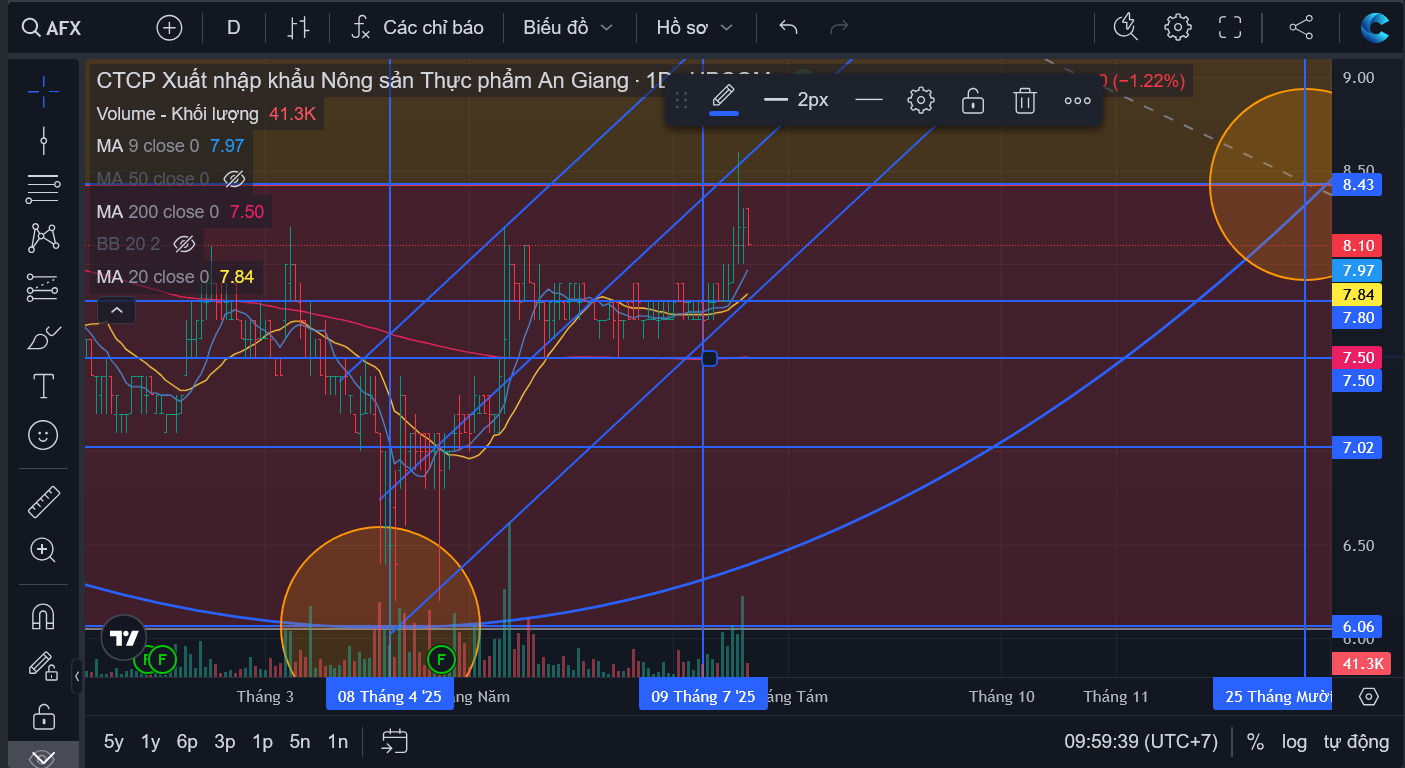Viewport: 1405px width, 768px height.
Task: Toggle magnet mode
Action: click(x=43, y=616)
